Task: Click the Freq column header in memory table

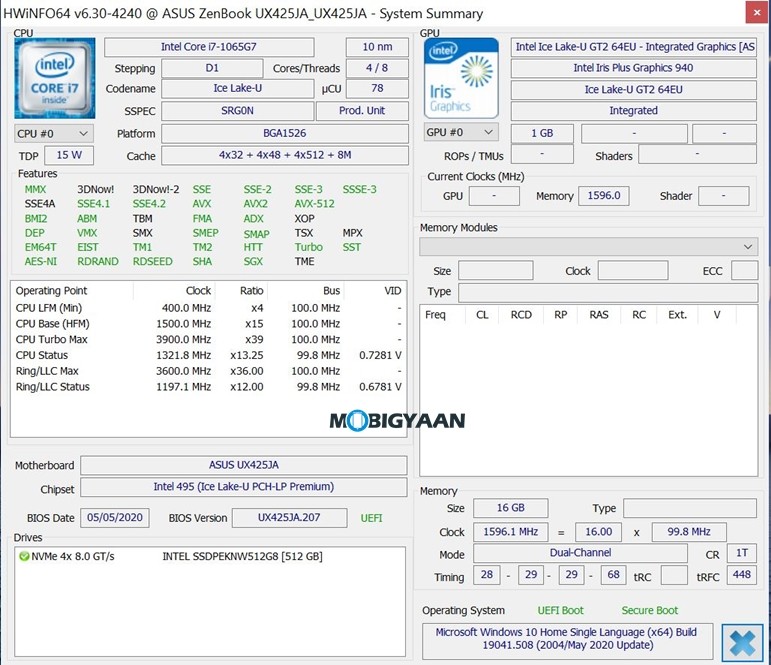Action: [x=443, y=315]
